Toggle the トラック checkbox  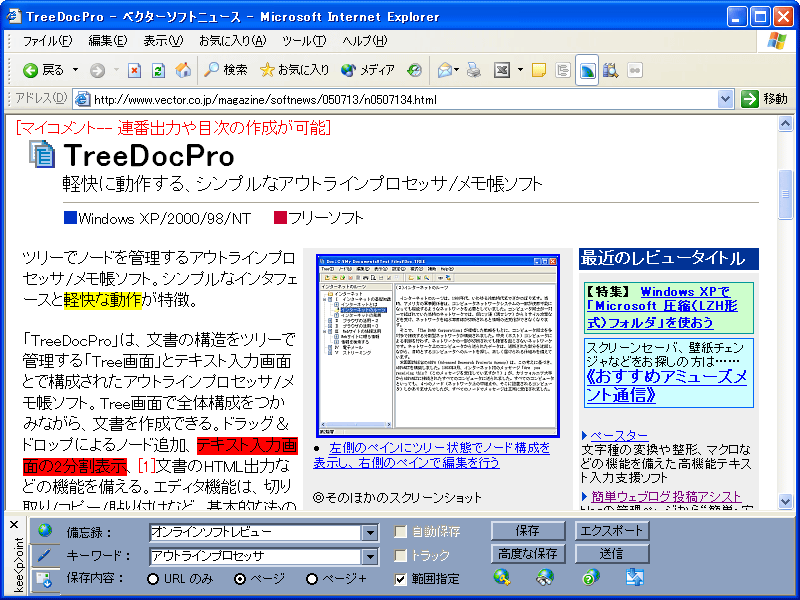tap(401, 555)
